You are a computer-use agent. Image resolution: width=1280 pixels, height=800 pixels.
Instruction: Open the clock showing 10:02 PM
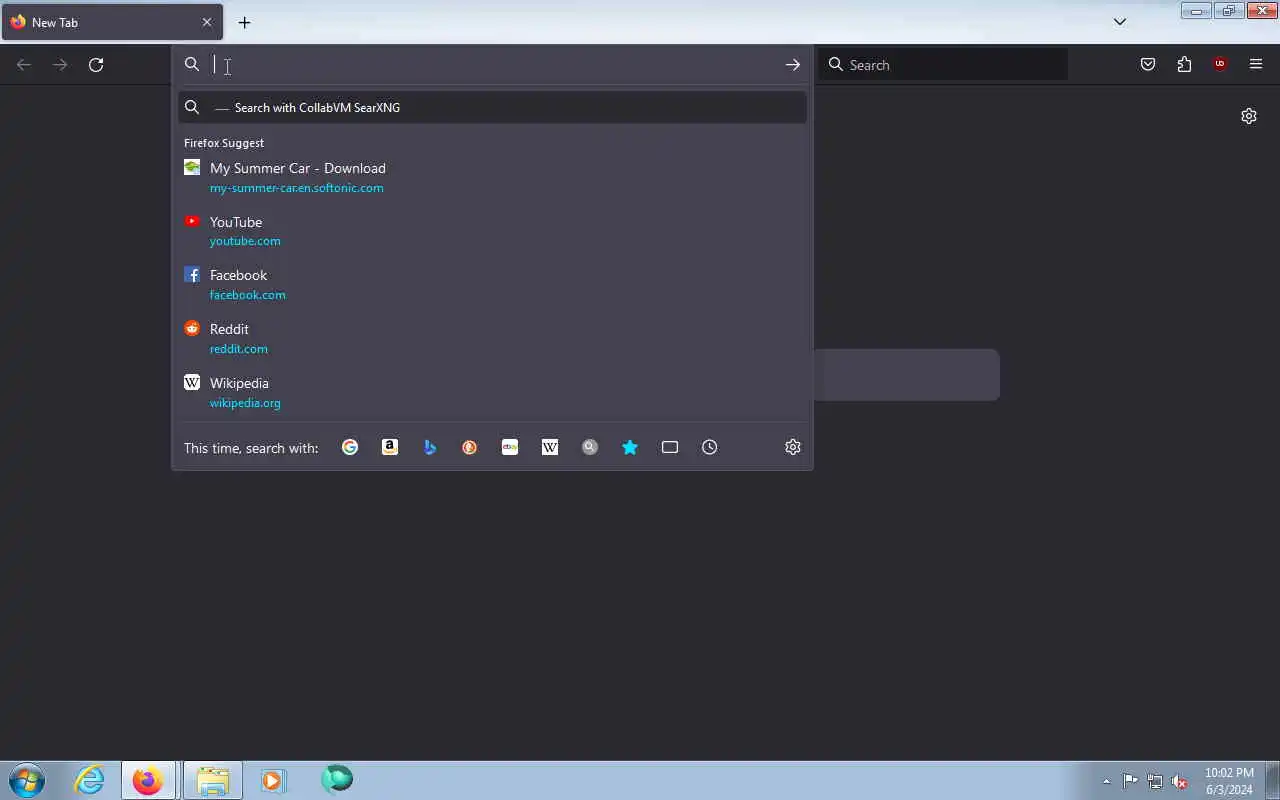(1229, 781)
